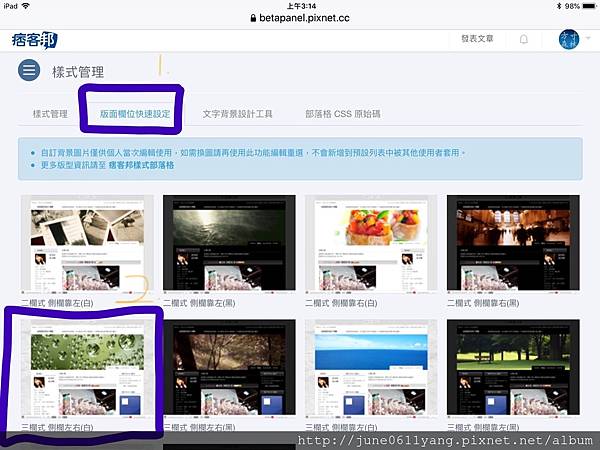The image size is (600, 450).
Task: Click the 二欄式 側欄靠右(白) label
Action: pyautogui.click(x=341, y=303)
